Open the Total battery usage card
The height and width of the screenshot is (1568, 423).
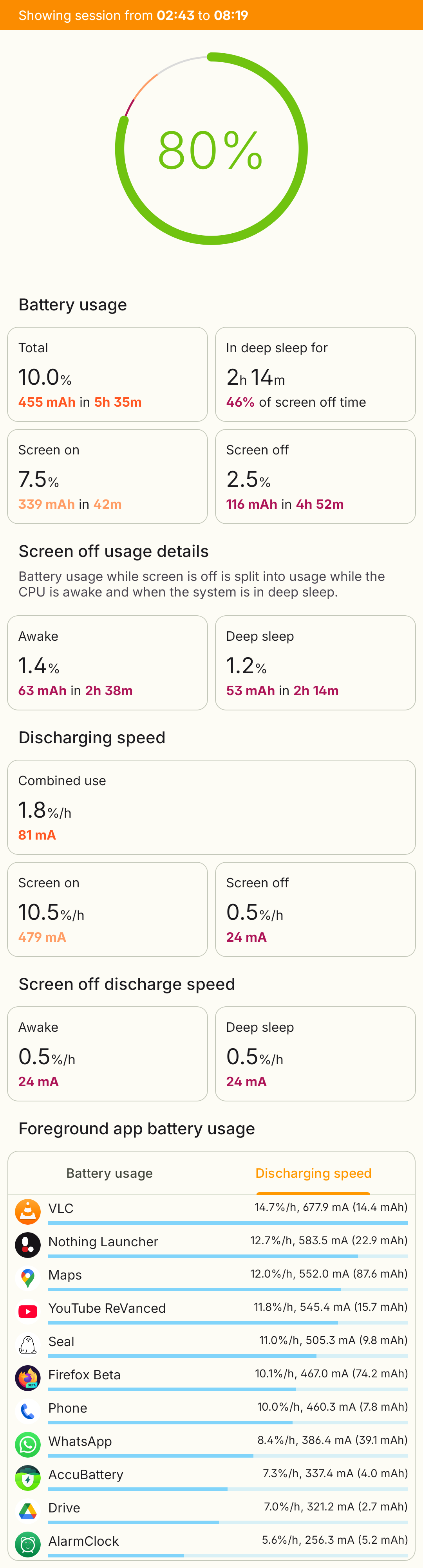(x=107, y=374)
